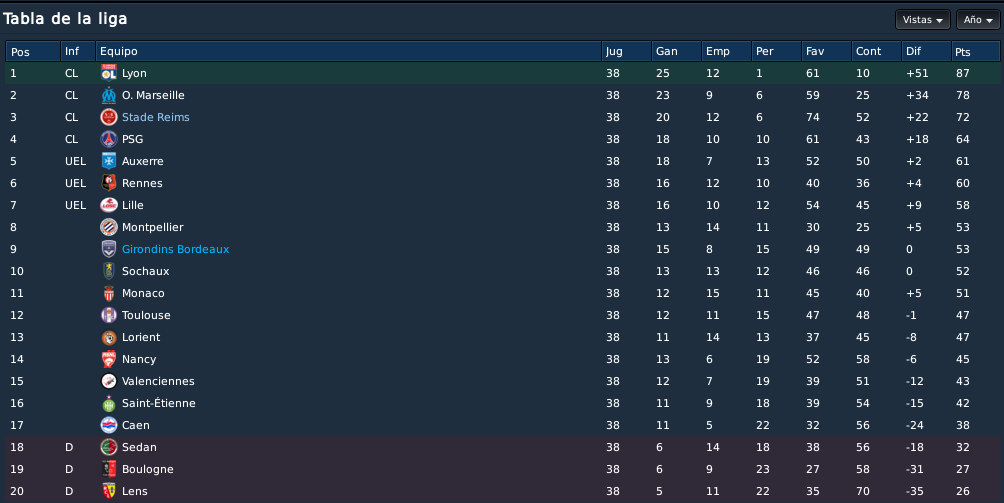
Task: Click the Auxerre team badge
Action: [109, 161]
